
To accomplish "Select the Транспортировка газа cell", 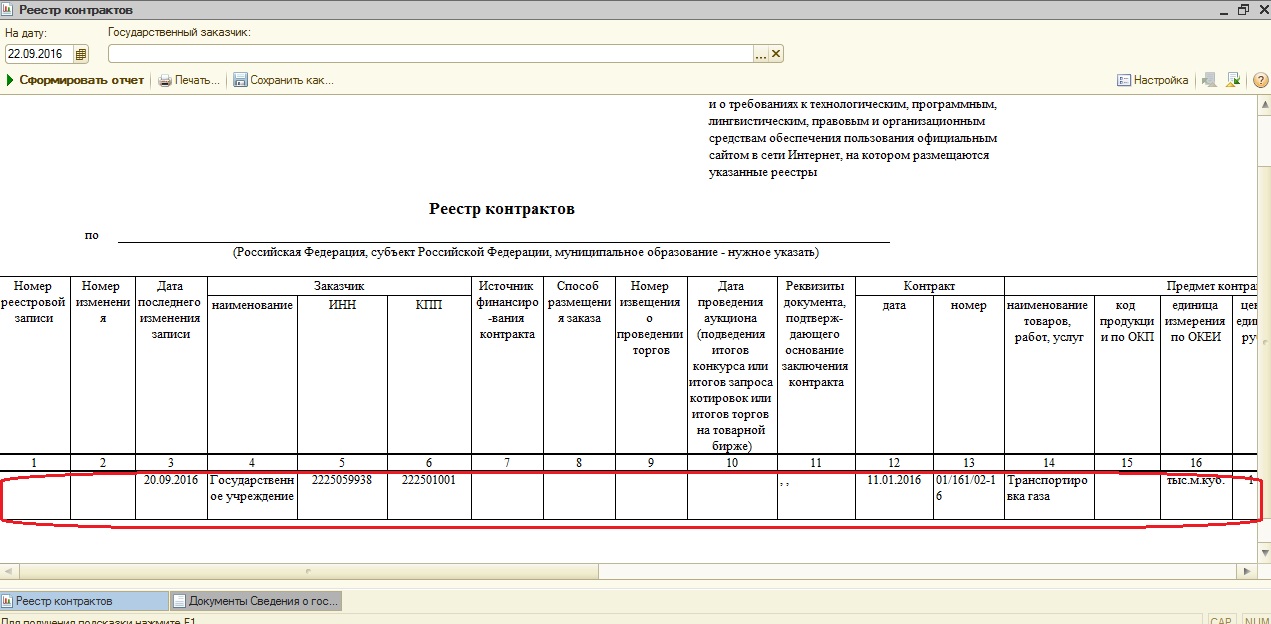I will [1048, 488].
